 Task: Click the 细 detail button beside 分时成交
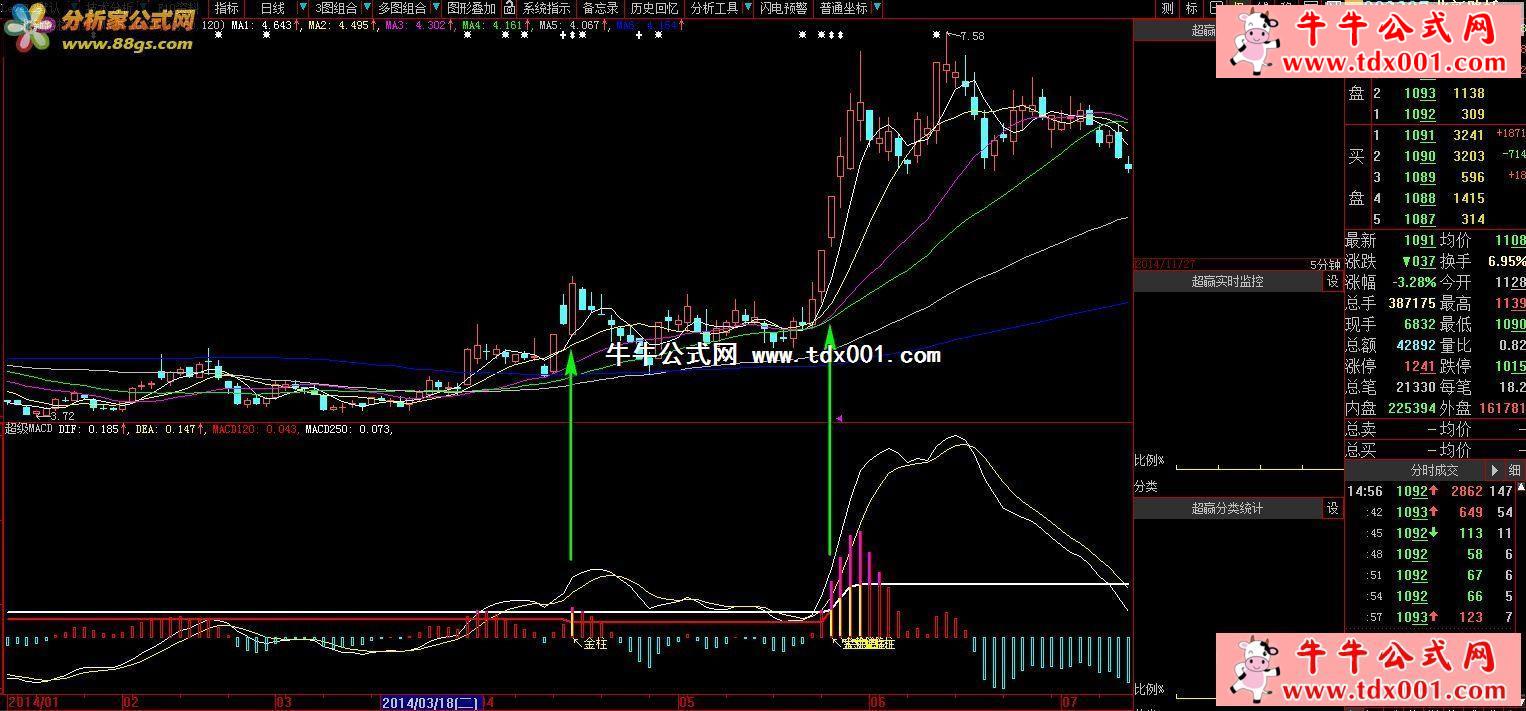(1514, 470)
